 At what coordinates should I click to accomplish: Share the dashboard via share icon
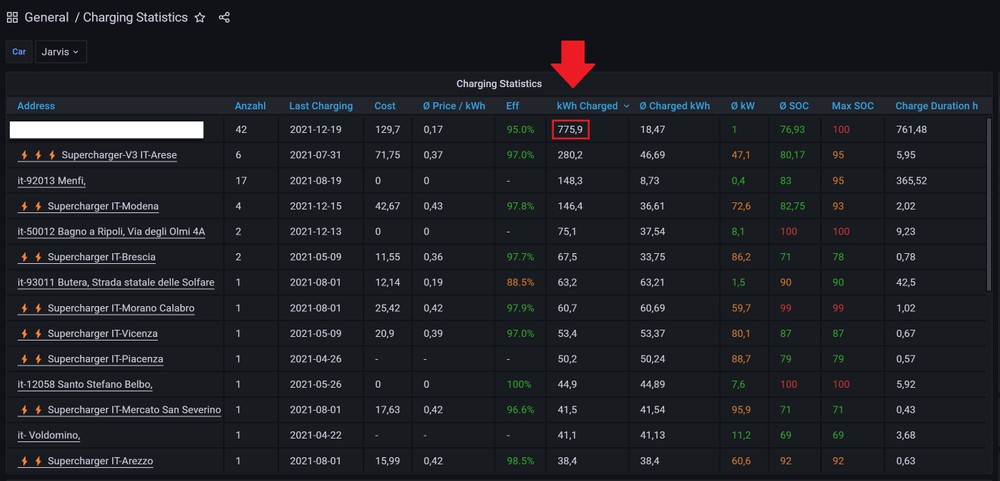[224, 17]
